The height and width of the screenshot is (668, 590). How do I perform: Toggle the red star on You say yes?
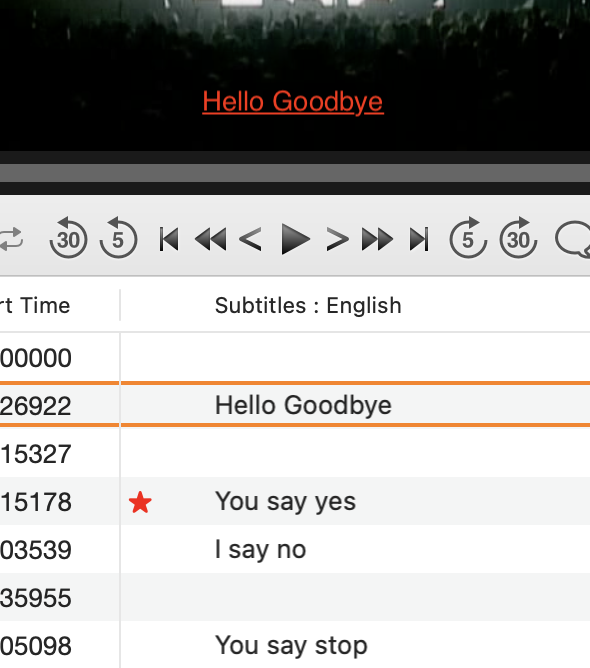pos(140,502)
